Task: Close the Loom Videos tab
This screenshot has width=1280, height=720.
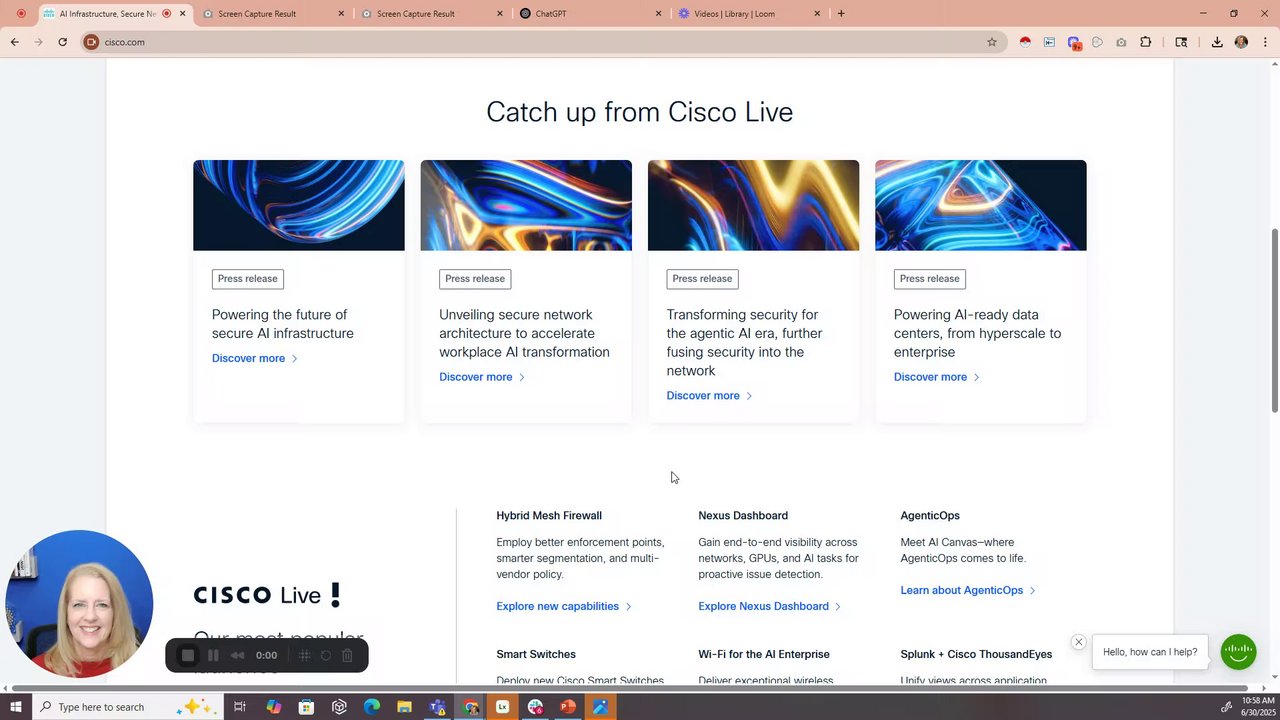Action: click(817, 14)
